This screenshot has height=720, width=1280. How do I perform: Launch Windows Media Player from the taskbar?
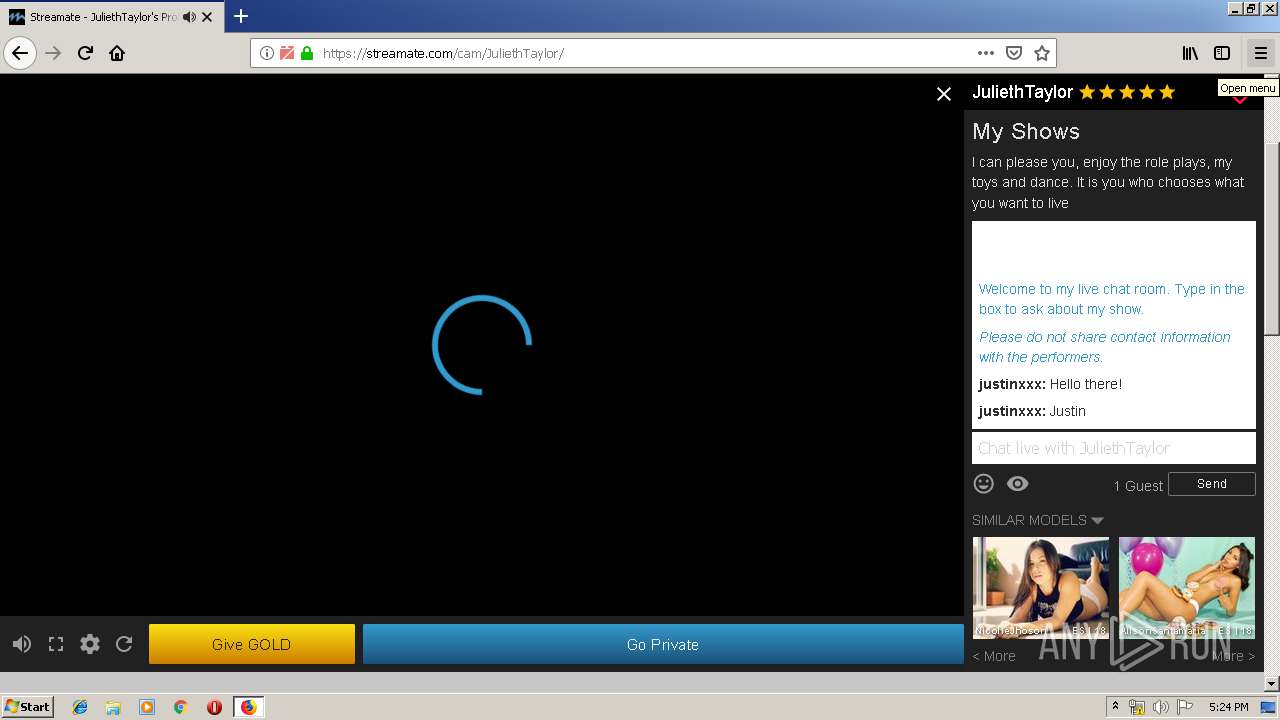click(147, 707)
